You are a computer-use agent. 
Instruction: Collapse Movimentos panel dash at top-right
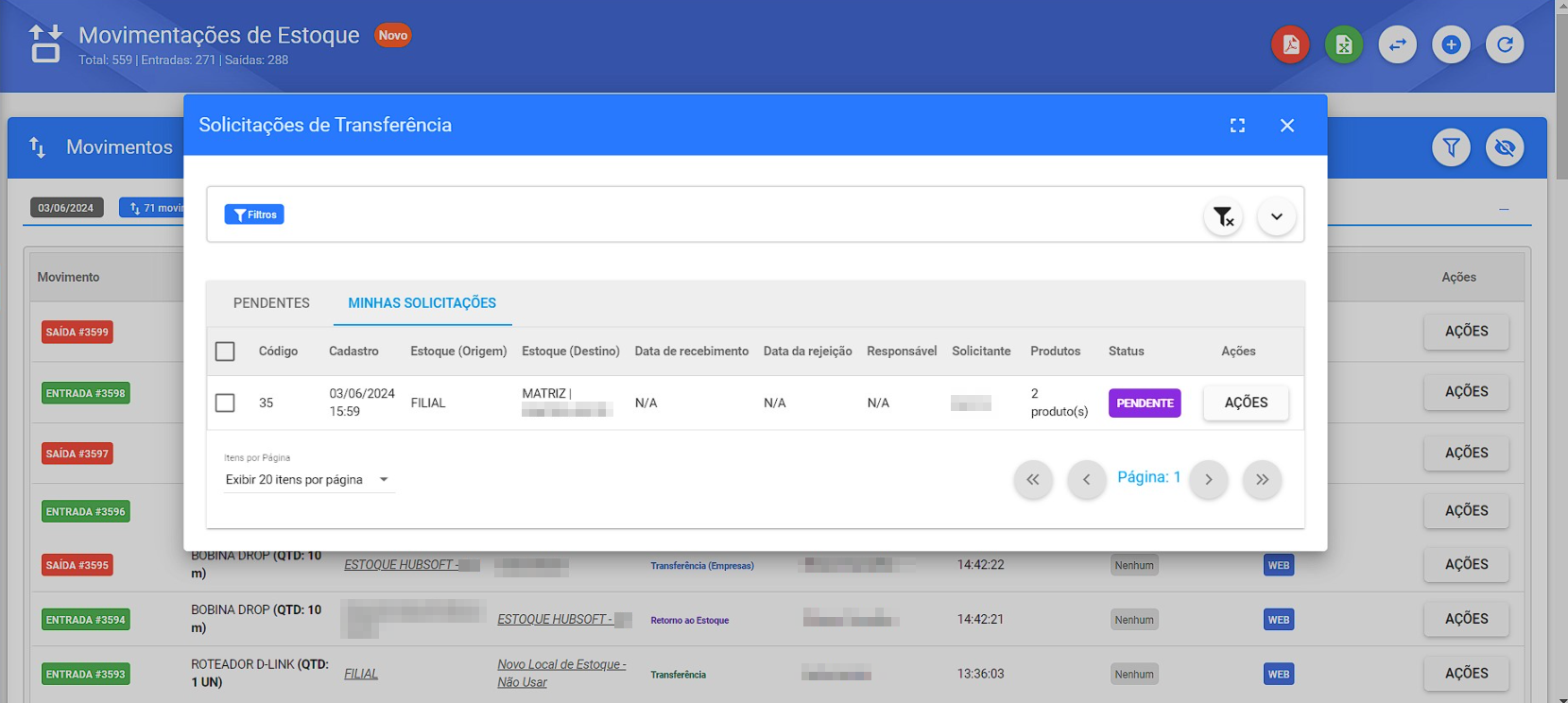click(x=1504, y=209)
